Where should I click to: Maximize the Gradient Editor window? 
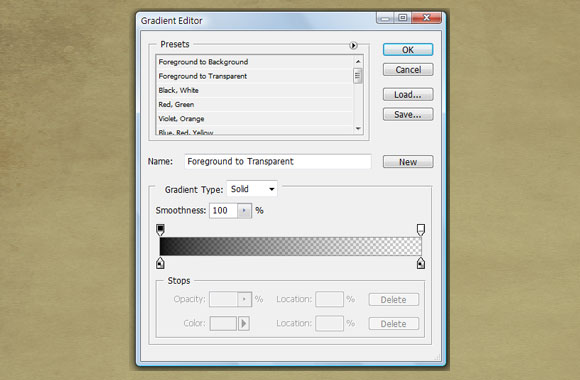tap(403, 18)
